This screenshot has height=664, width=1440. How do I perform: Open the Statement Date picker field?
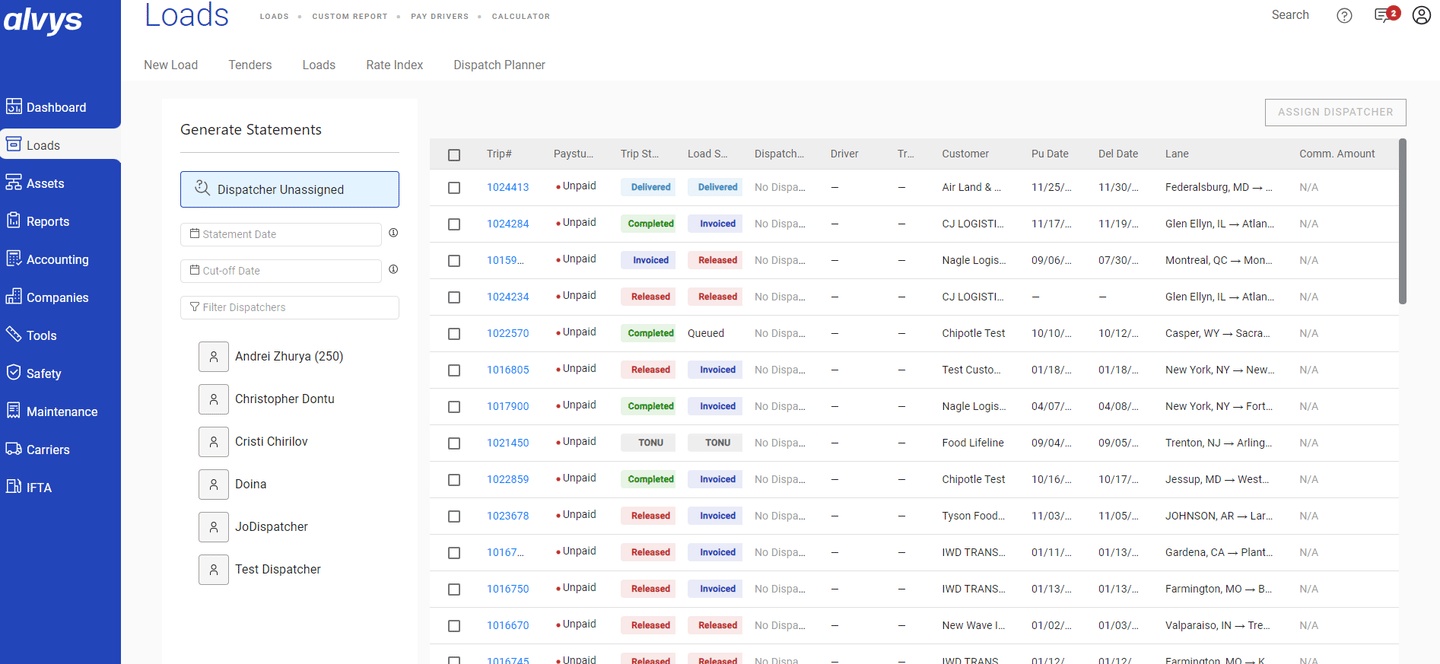pyautogui.click(x=281, y=234)
